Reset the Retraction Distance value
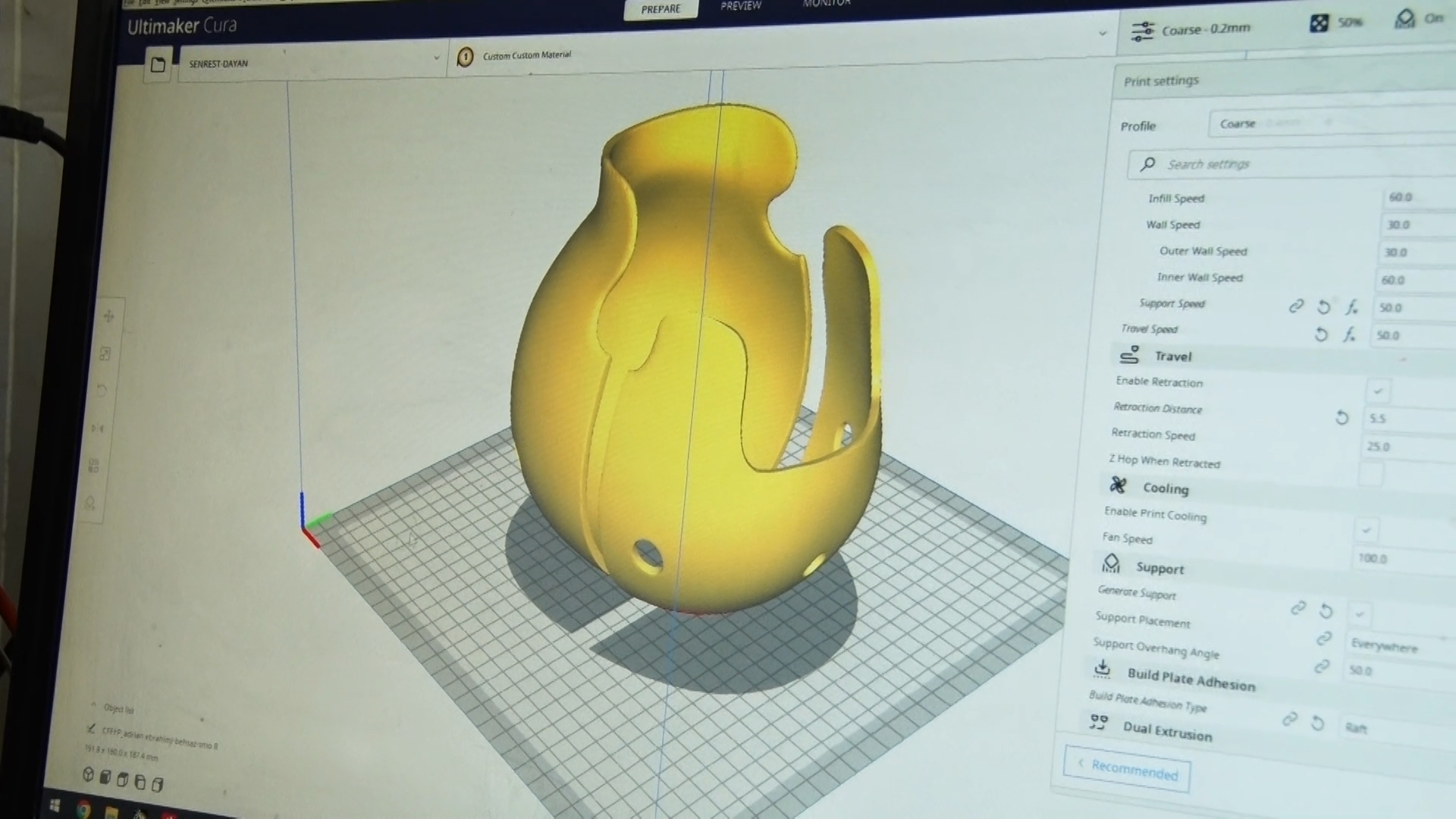 (1341, 418)
